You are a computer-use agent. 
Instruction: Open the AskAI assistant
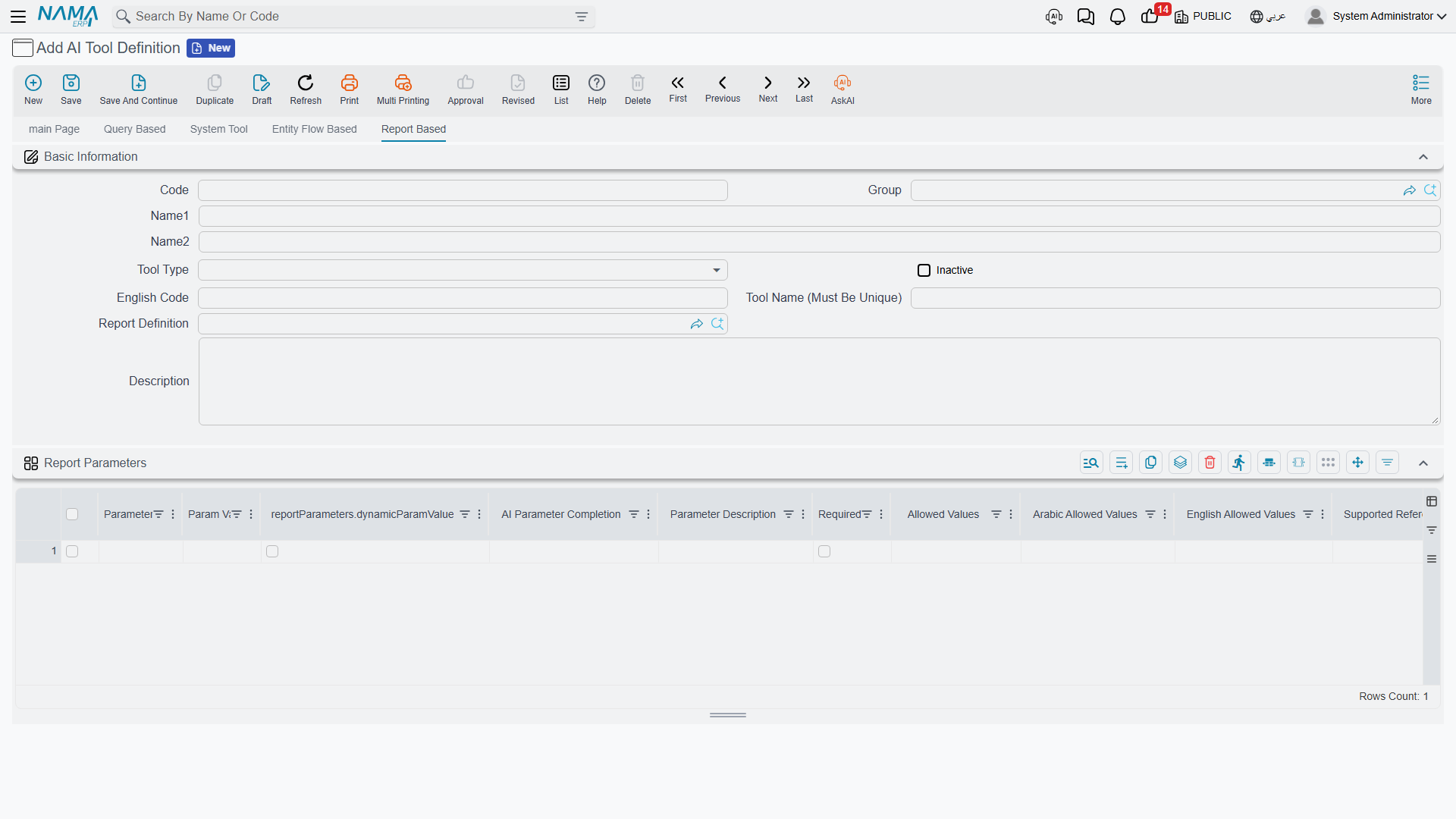[843, 89]
